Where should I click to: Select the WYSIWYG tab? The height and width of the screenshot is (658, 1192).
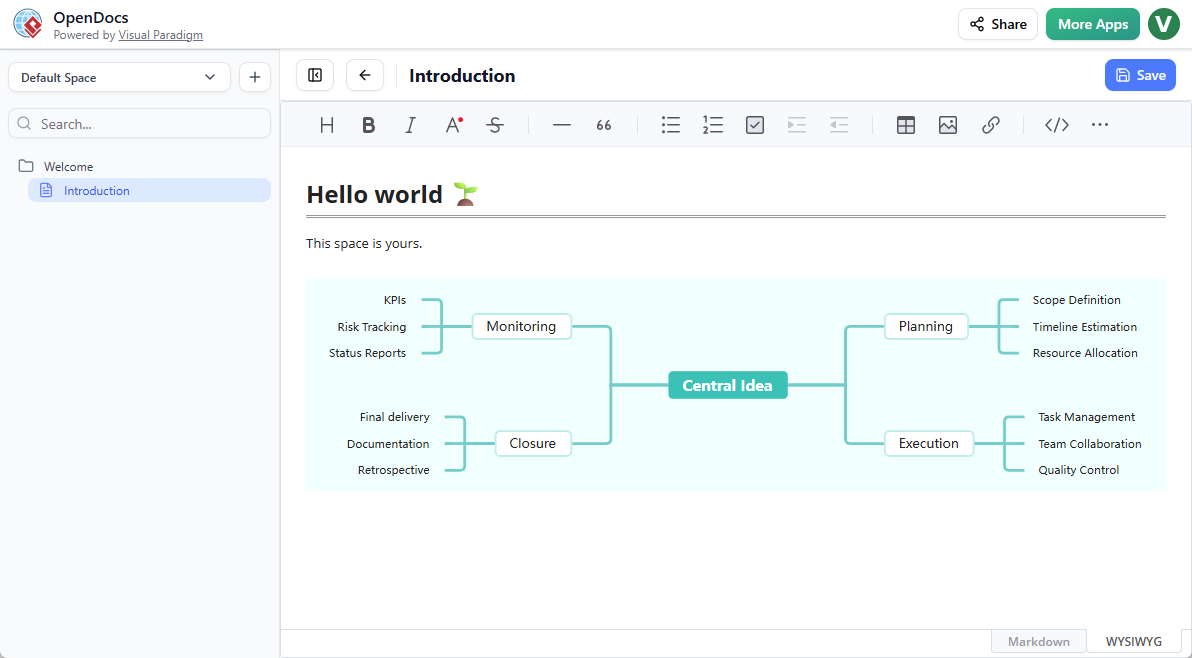1134,641
